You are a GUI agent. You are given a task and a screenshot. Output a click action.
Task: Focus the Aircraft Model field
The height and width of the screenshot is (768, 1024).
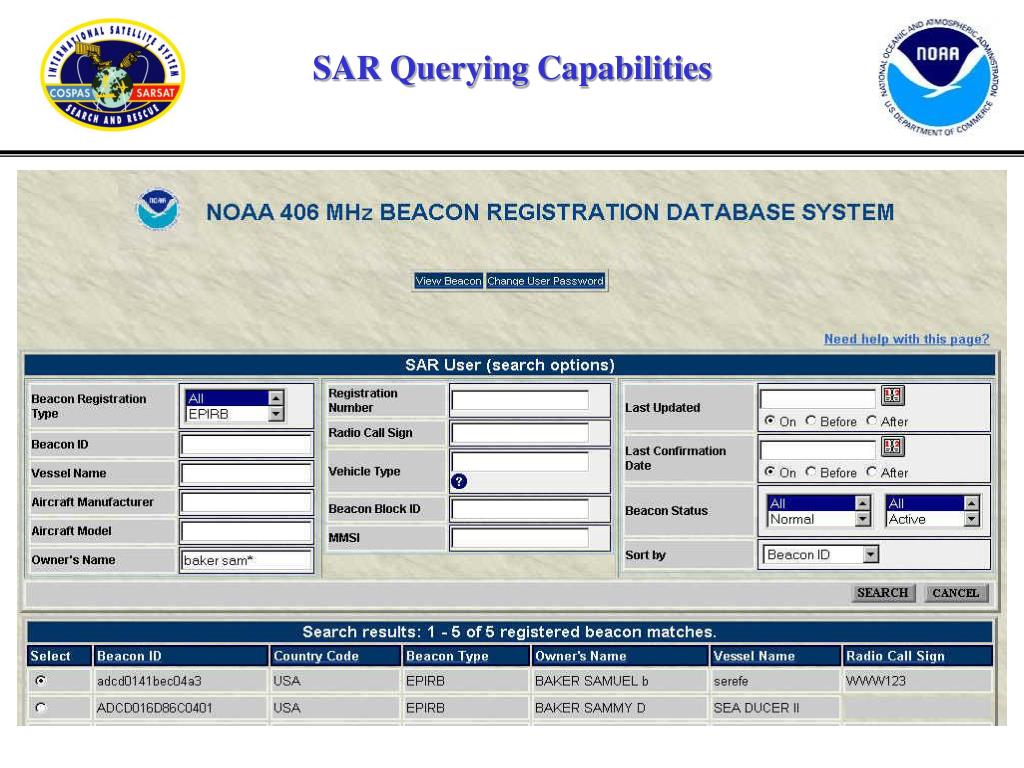246,531
